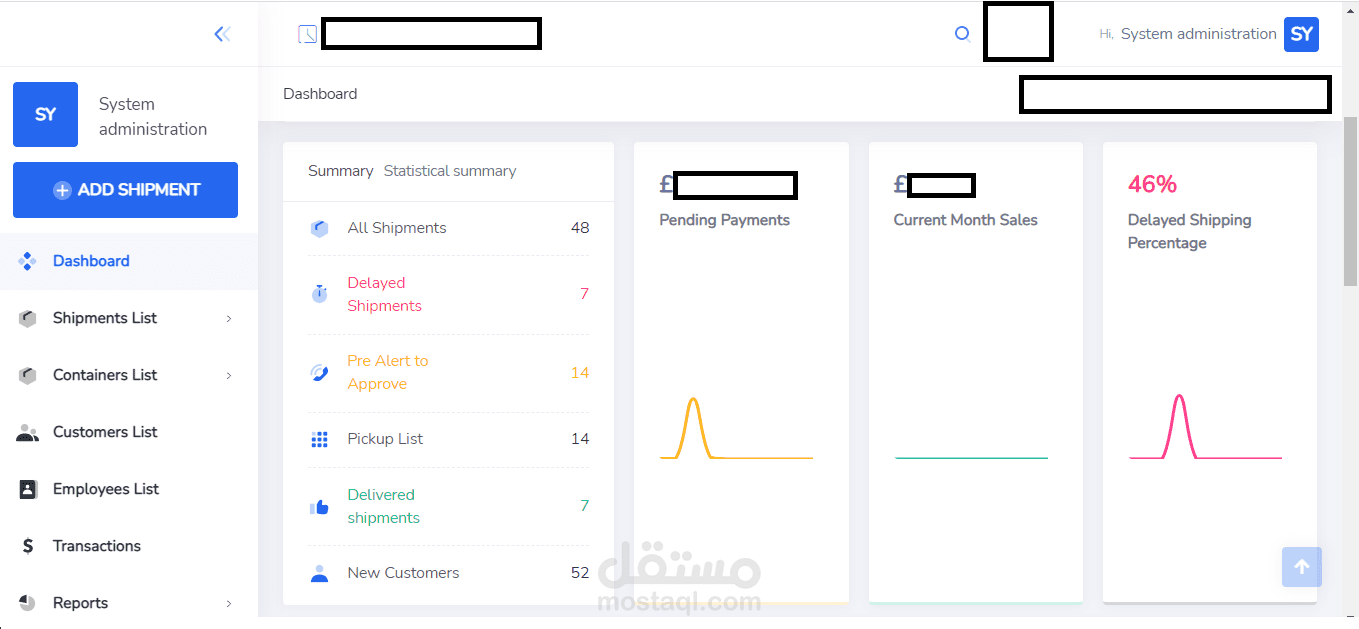Open the All Shipments summary link

coord(397,228)
